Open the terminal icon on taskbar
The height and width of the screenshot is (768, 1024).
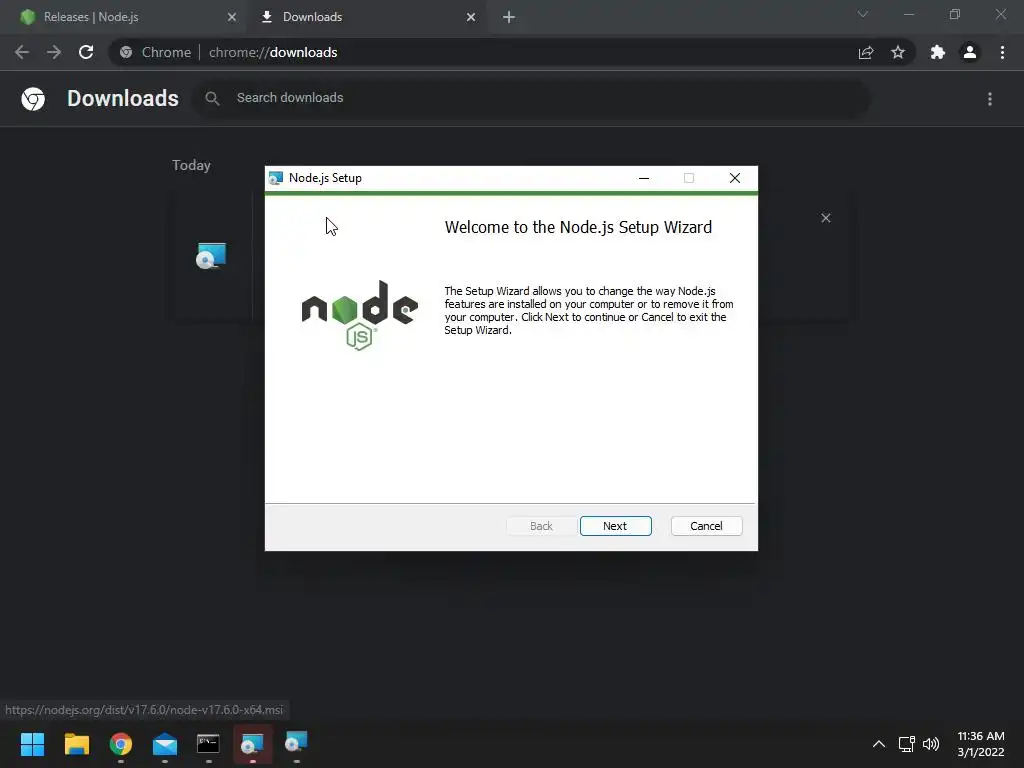tap(208, 743)
